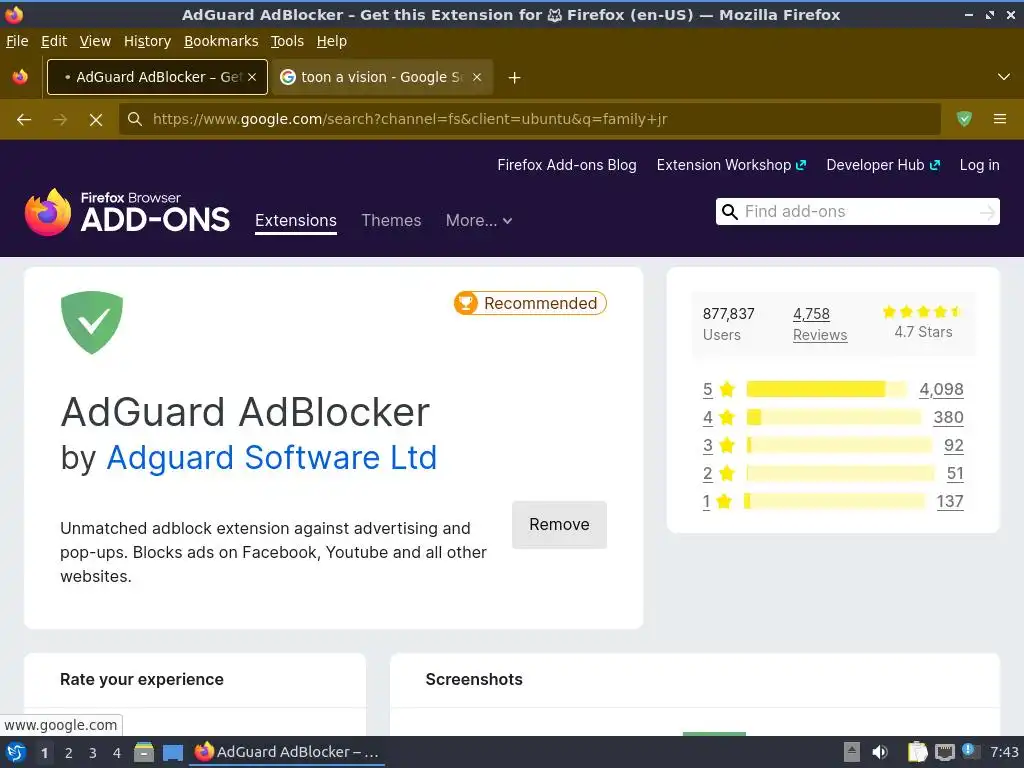Screen dimensions: 1024x768
Task: Click the Firefox View icon
Action: click(20, 77)
